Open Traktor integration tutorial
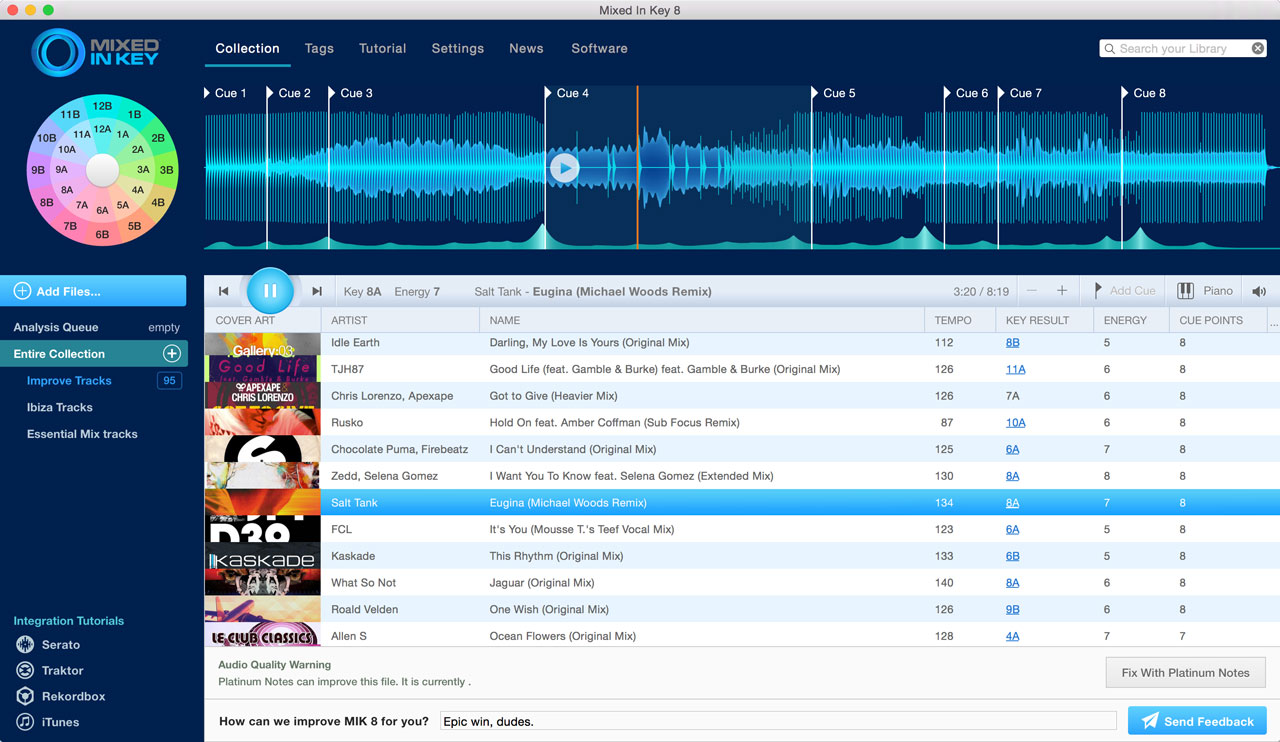 [50, 671]
